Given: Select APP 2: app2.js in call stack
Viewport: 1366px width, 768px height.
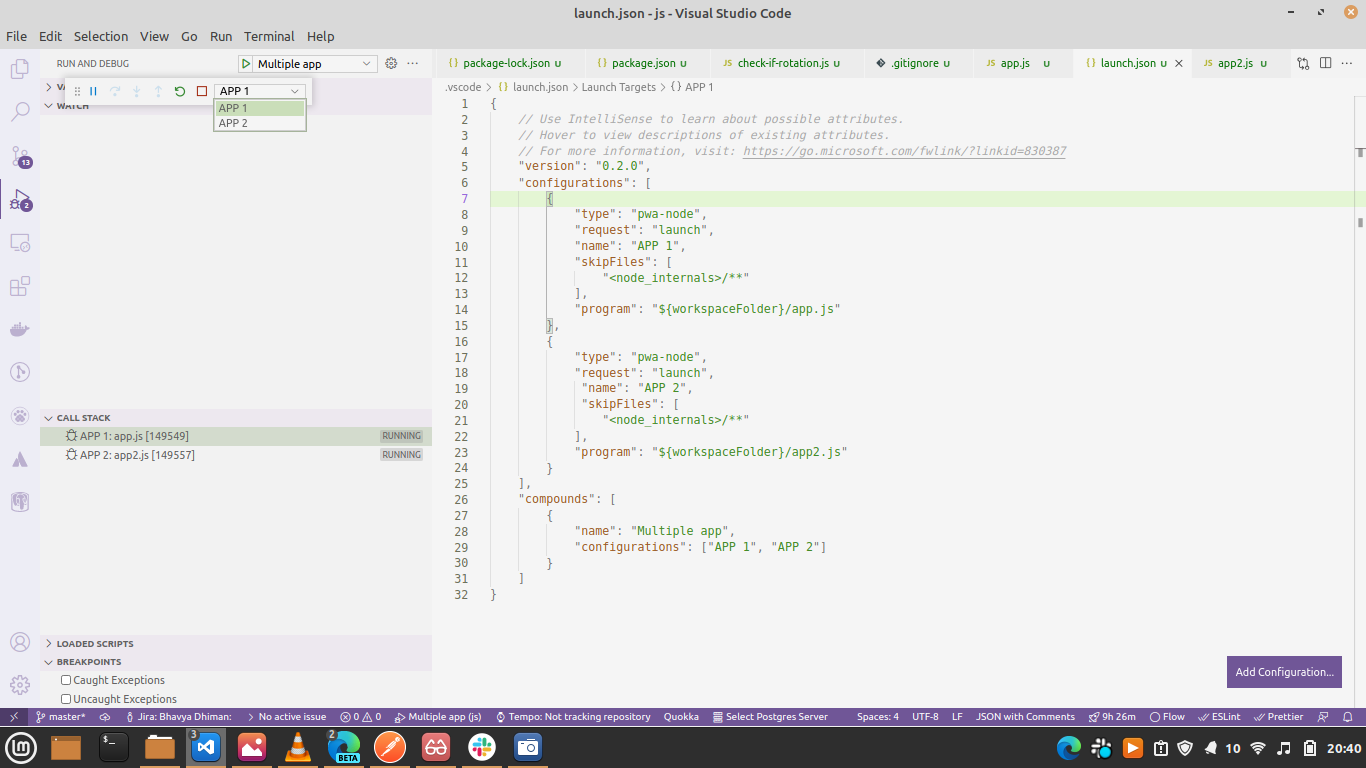Looking at the screenshot, I should point(137,455).
